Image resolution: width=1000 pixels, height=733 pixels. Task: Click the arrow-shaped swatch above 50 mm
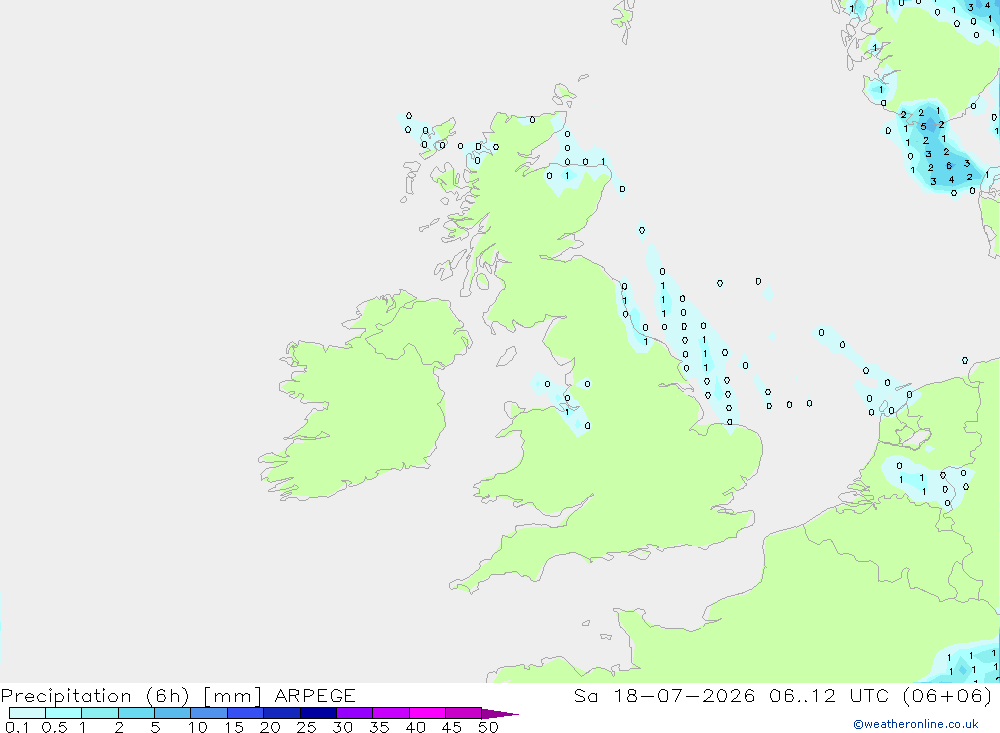click(499, 713)
